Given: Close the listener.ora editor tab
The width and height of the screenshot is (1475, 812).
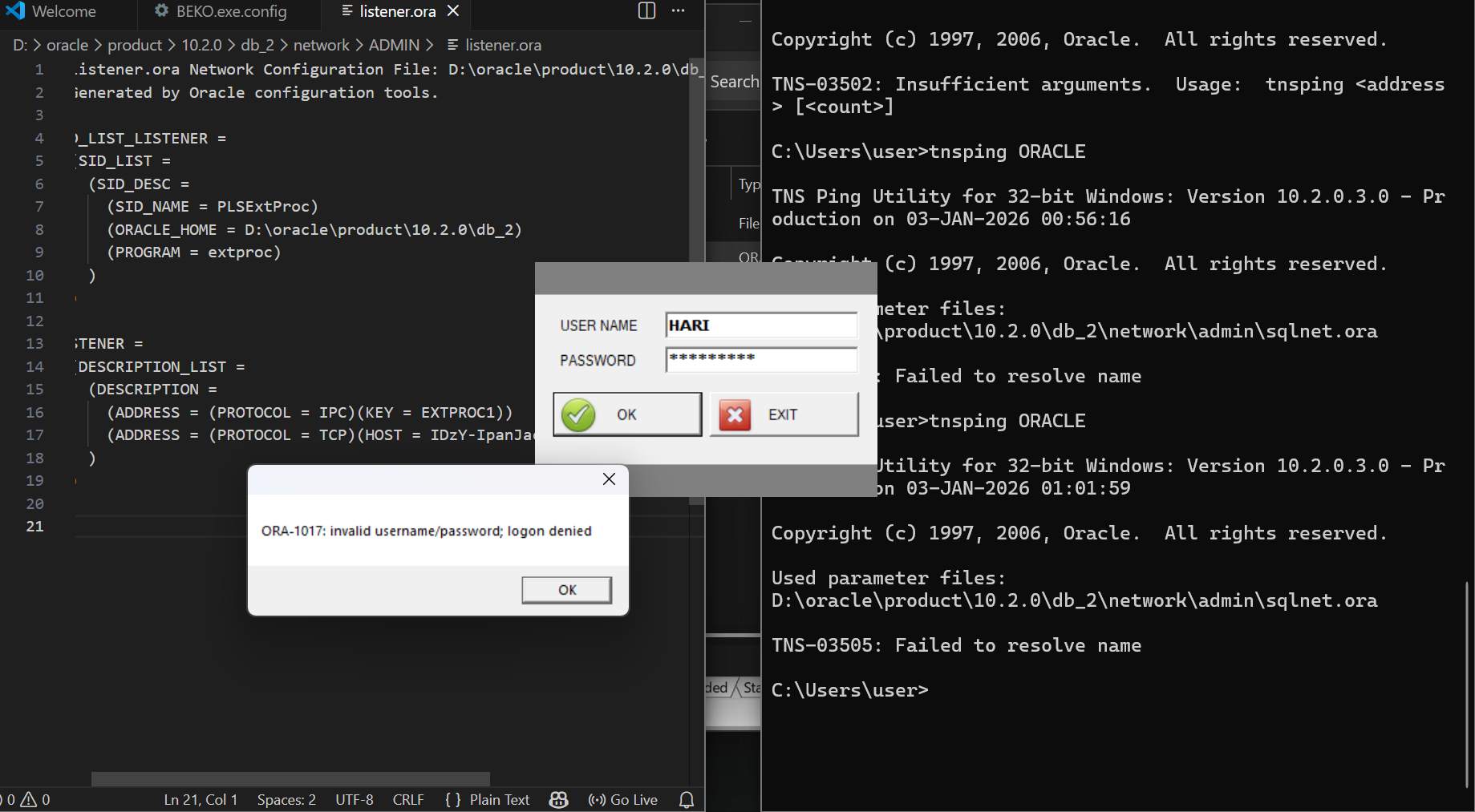Looking at the screenshot, I should (453, 11).
